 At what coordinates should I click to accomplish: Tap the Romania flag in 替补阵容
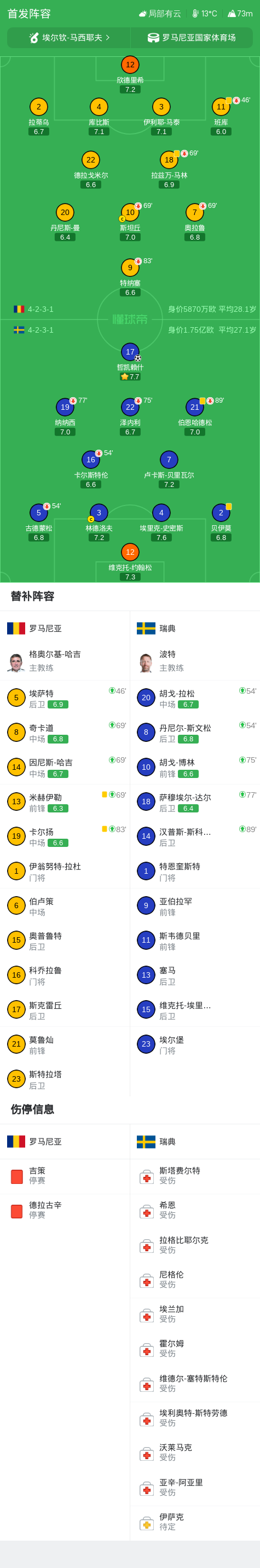click(16, 628)
